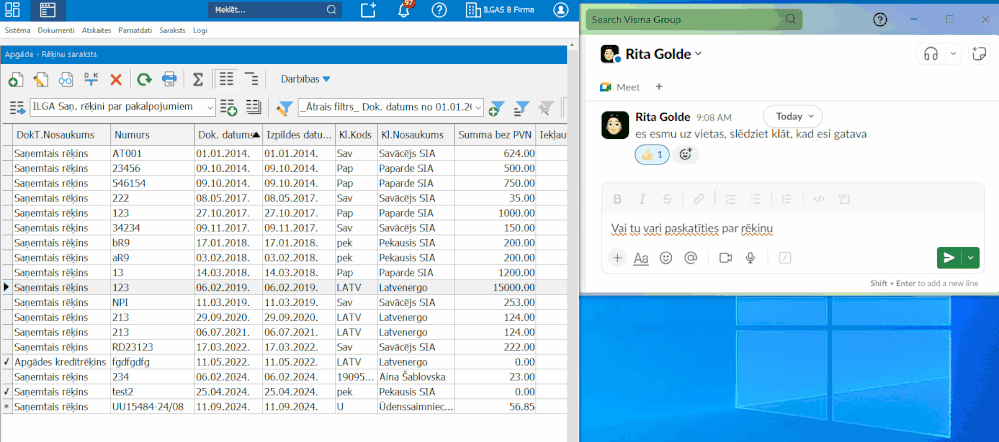Click the Search Visma Group field
Viewport: 999px width, 442px height.
[694, 20]
